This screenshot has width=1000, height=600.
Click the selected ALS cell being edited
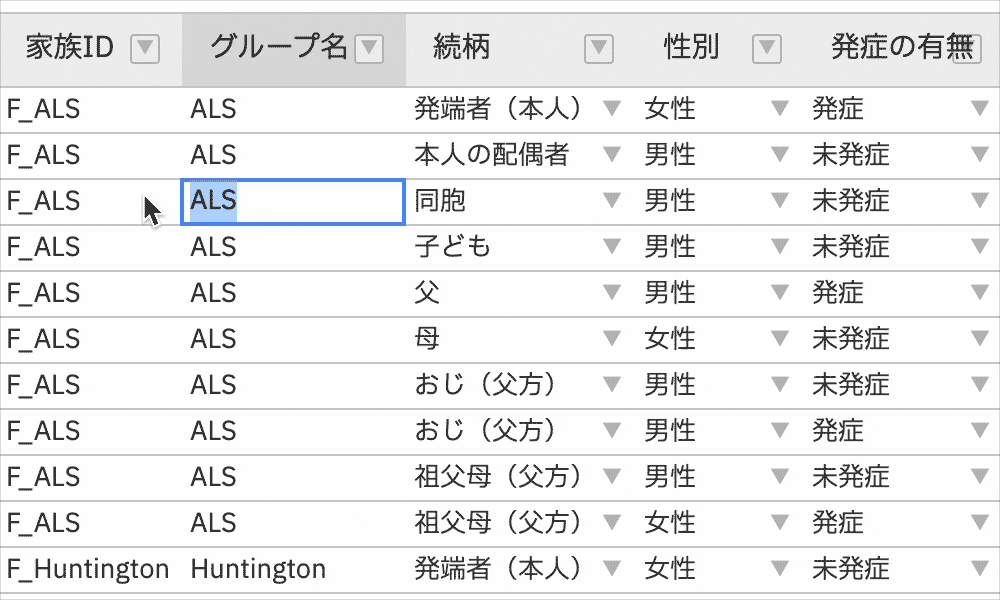click(x=292, y=201)
